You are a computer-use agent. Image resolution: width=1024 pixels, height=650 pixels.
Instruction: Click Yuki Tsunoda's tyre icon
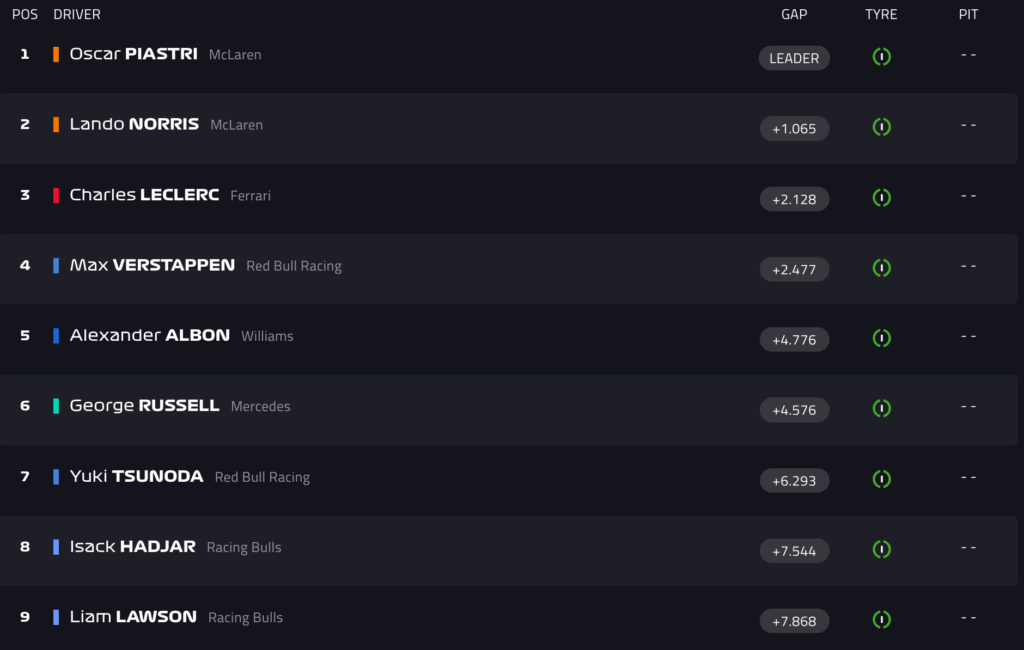pos(881,479)
